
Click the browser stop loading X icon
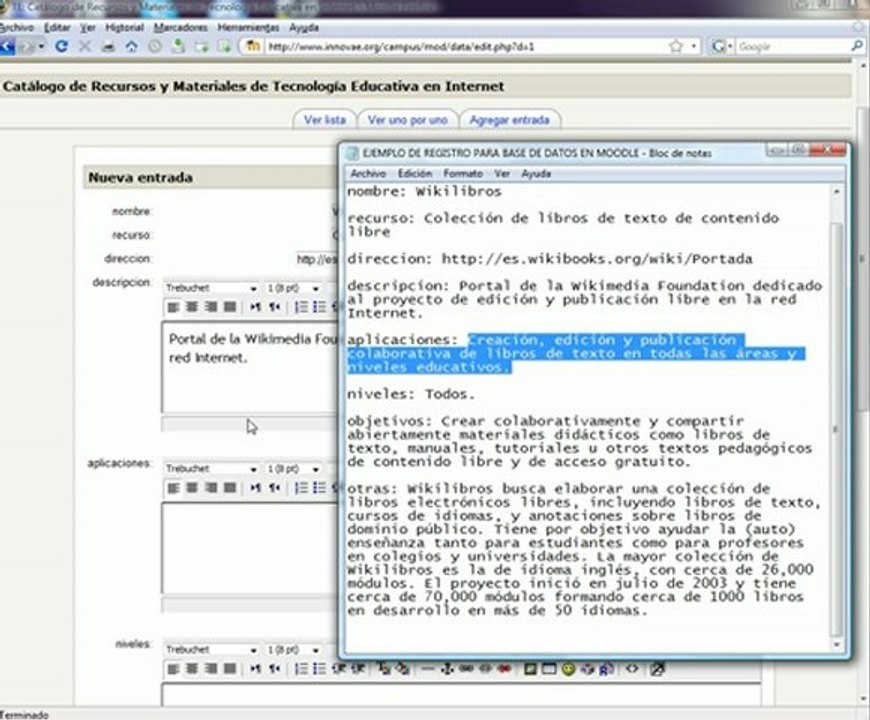coord(84,46)
